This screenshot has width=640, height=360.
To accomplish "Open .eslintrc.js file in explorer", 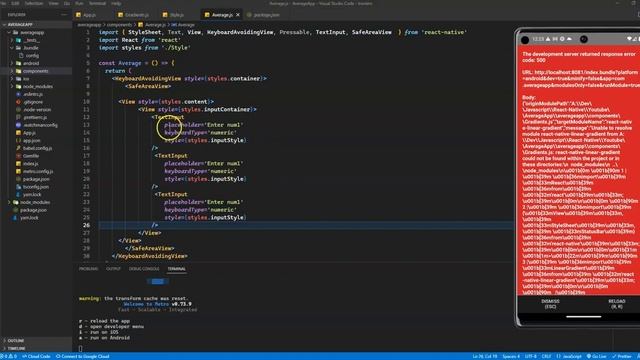I will tap(33, 94).
